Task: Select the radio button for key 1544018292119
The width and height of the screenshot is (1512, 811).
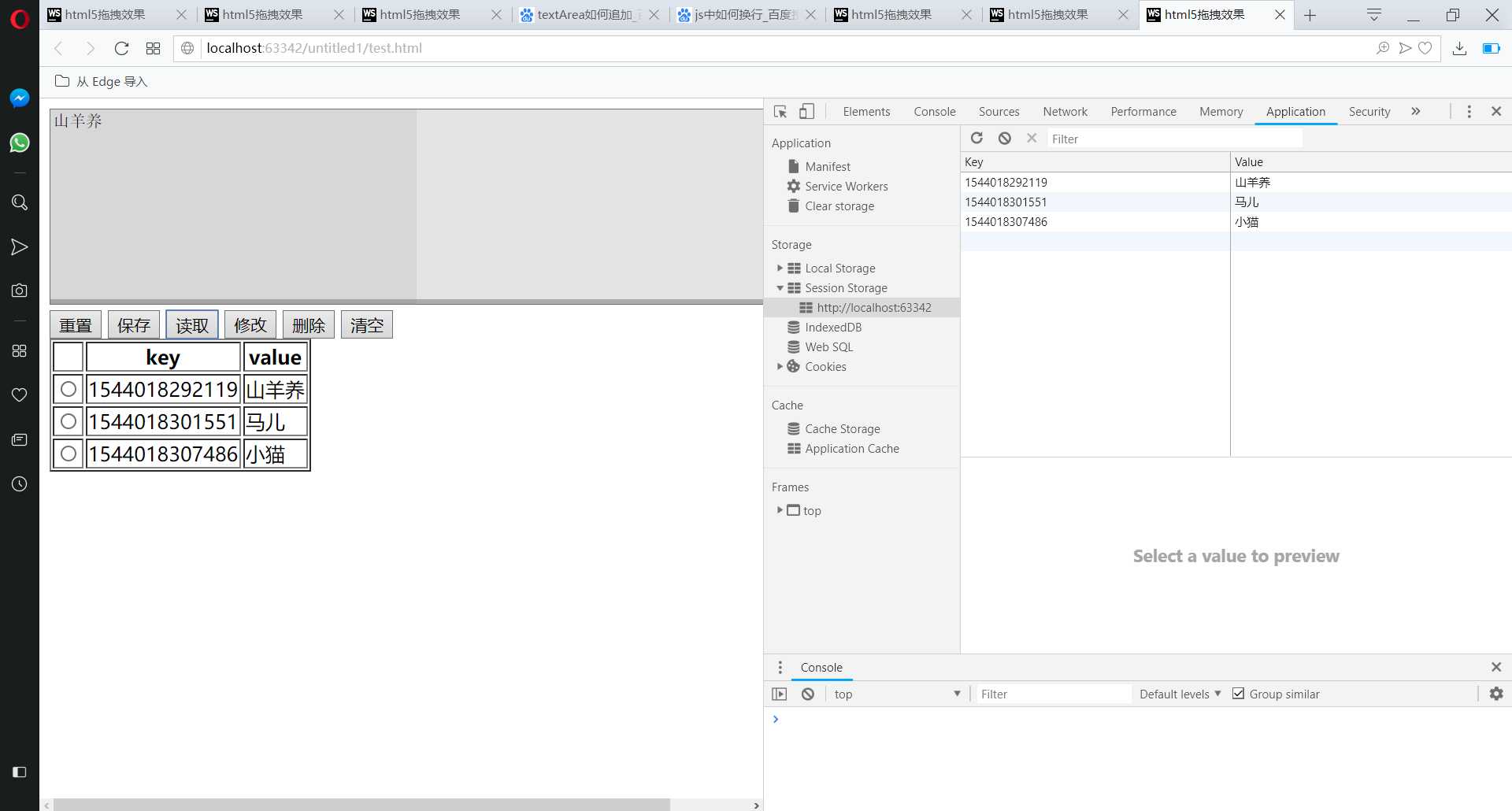Action: click(x=69, y=390)
